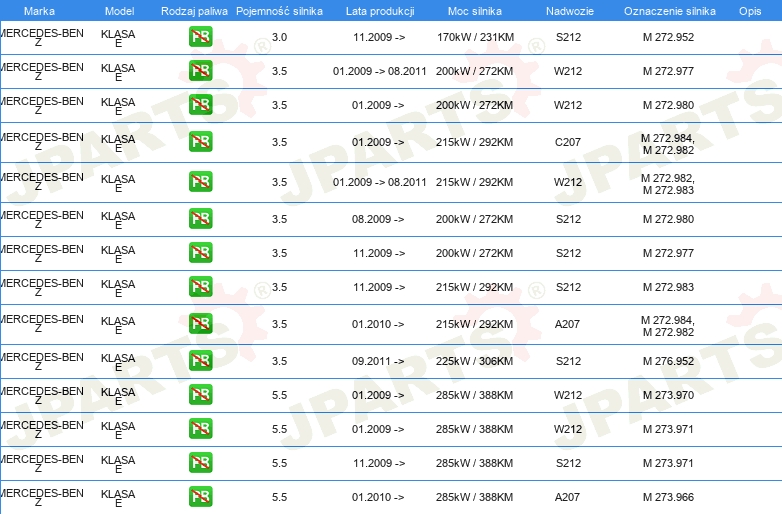Viewport: 782px width, 514px height.
Task: Click W212 cell in M 273.971 row
Action: pyautogui.click(x=568, y=429)
